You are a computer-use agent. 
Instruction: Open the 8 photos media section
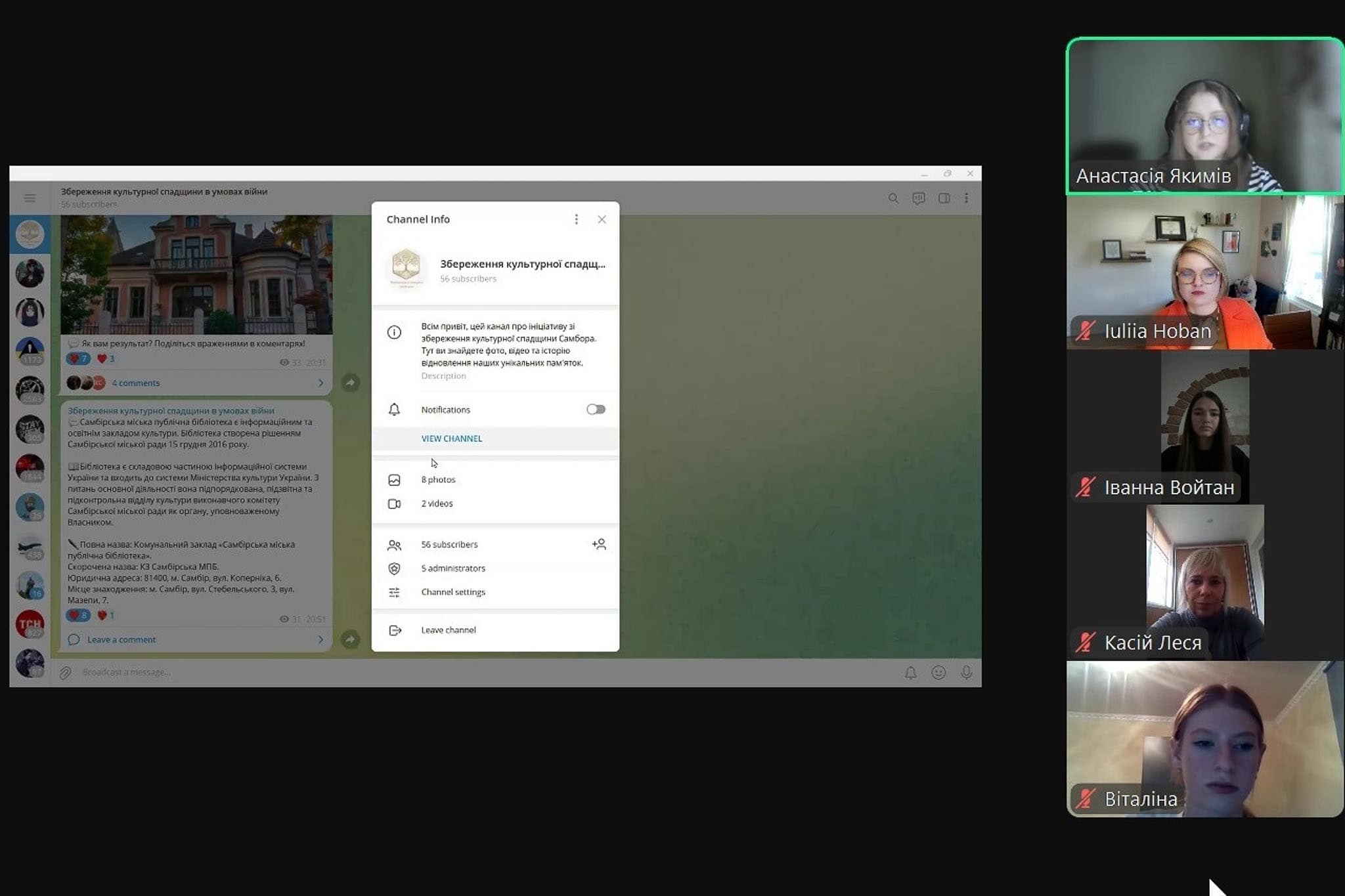[x=438, y=480]
